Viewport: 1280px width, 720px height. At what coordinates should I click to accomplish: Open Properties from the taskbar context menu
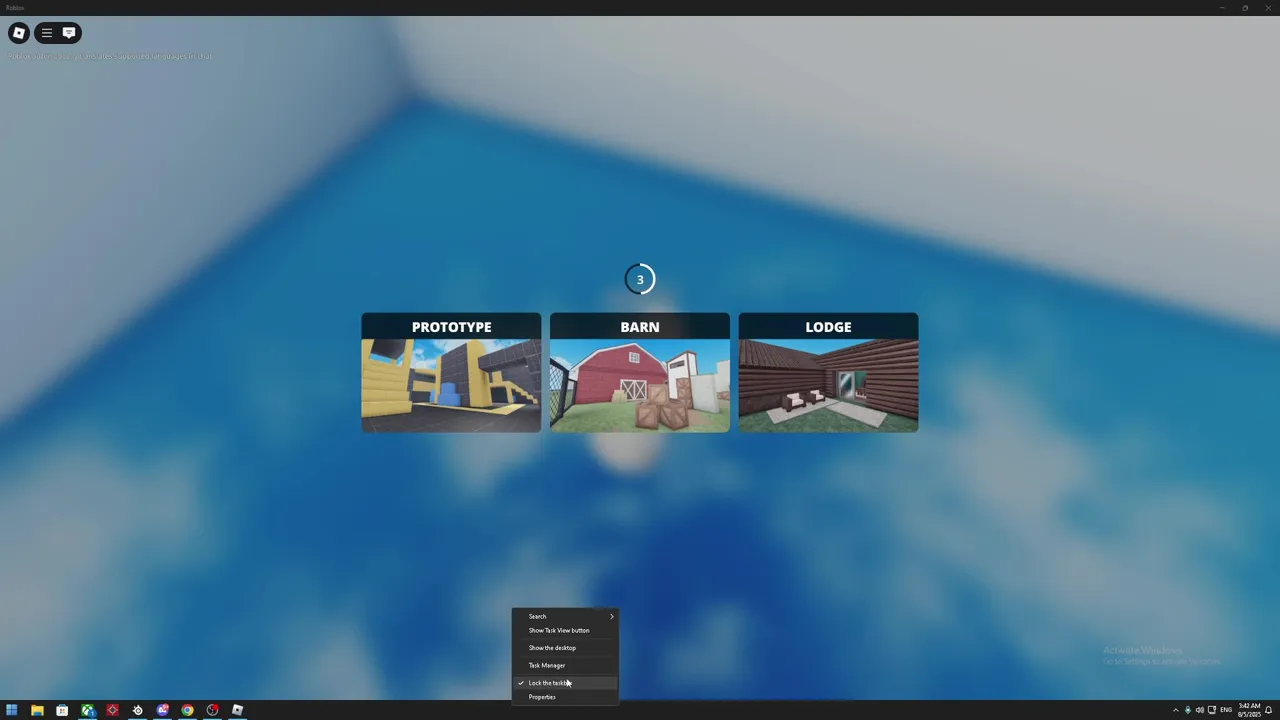coord(566,697)
